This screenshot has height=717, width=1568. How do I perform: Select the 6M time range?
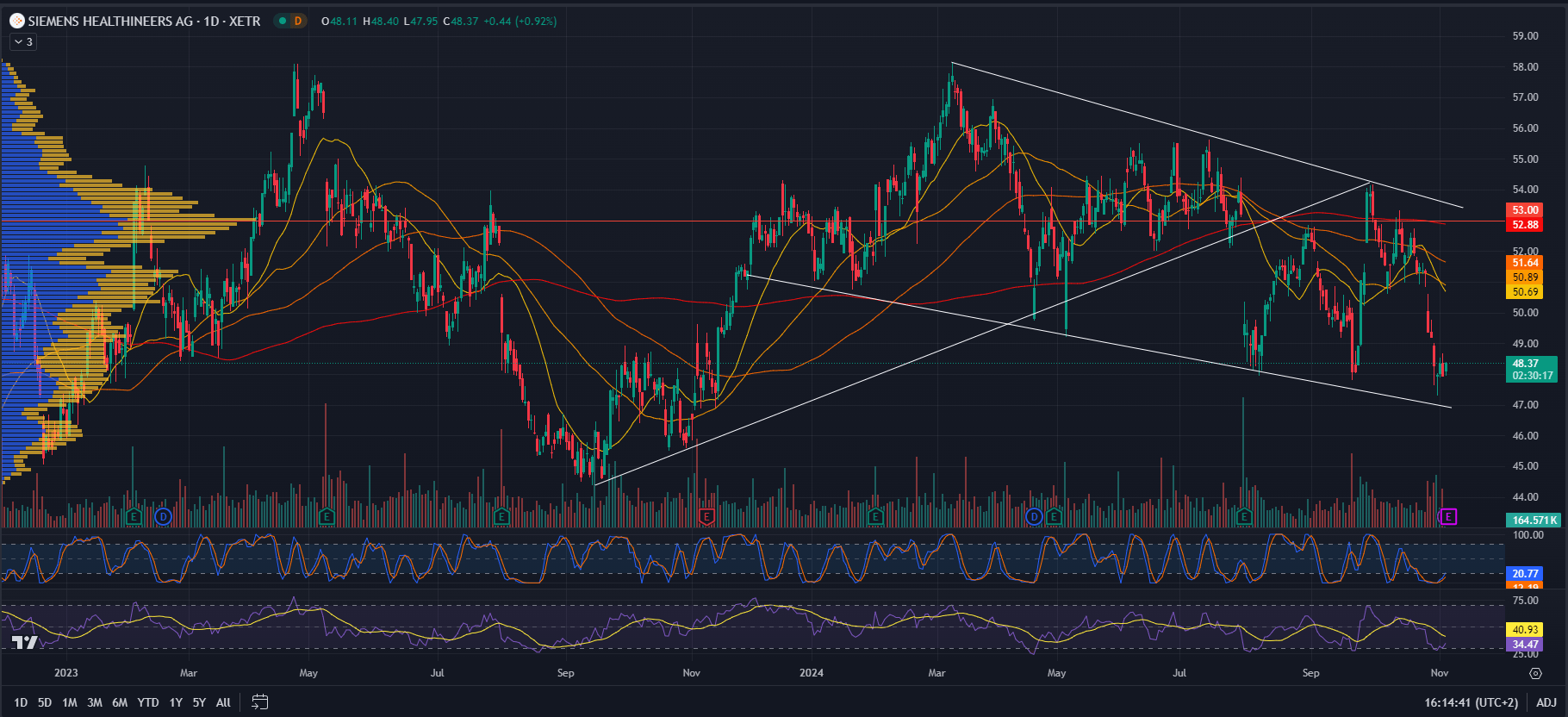click(120, 702)
